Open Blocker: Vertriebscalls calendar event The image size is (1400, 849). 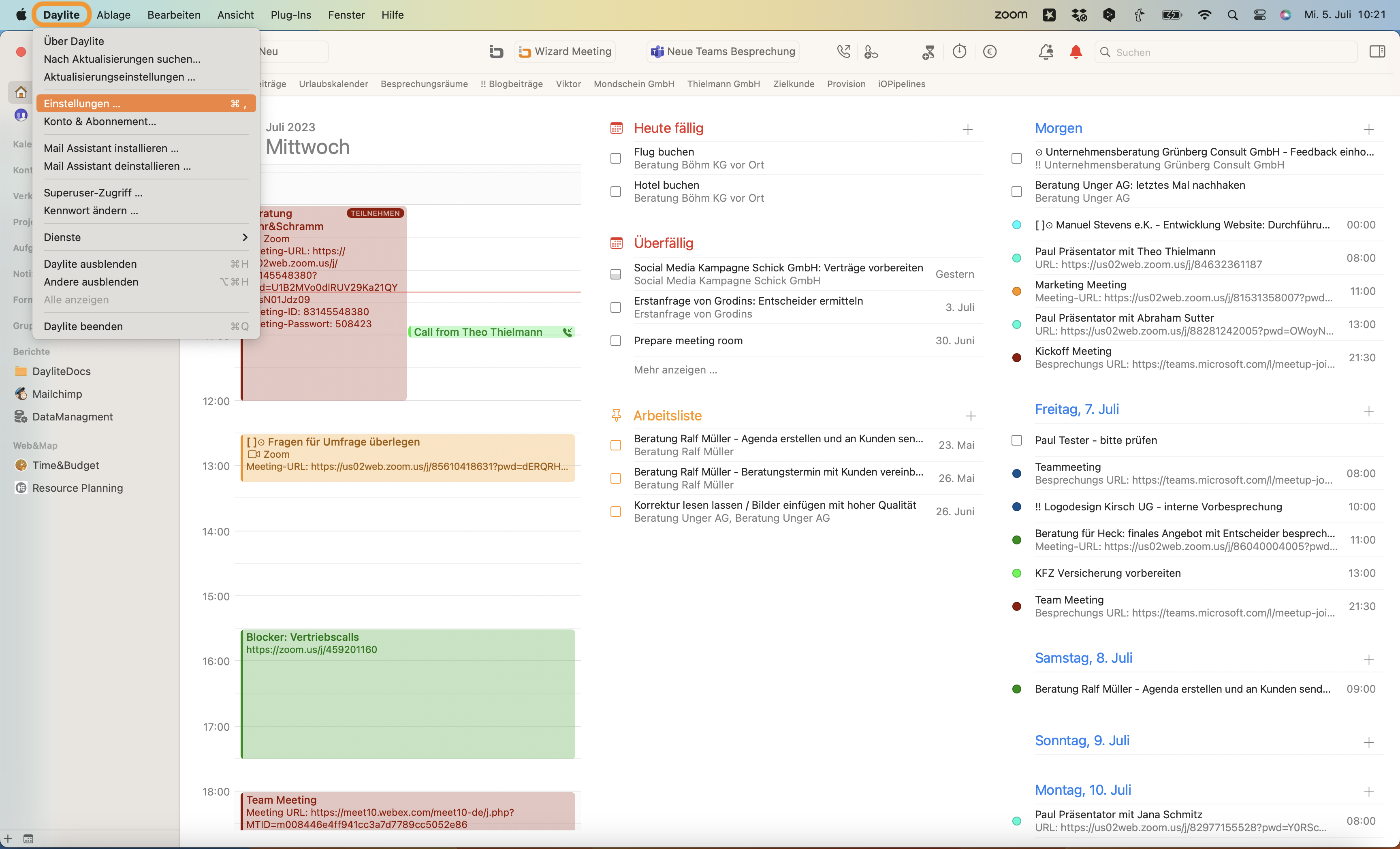point(408,694)
